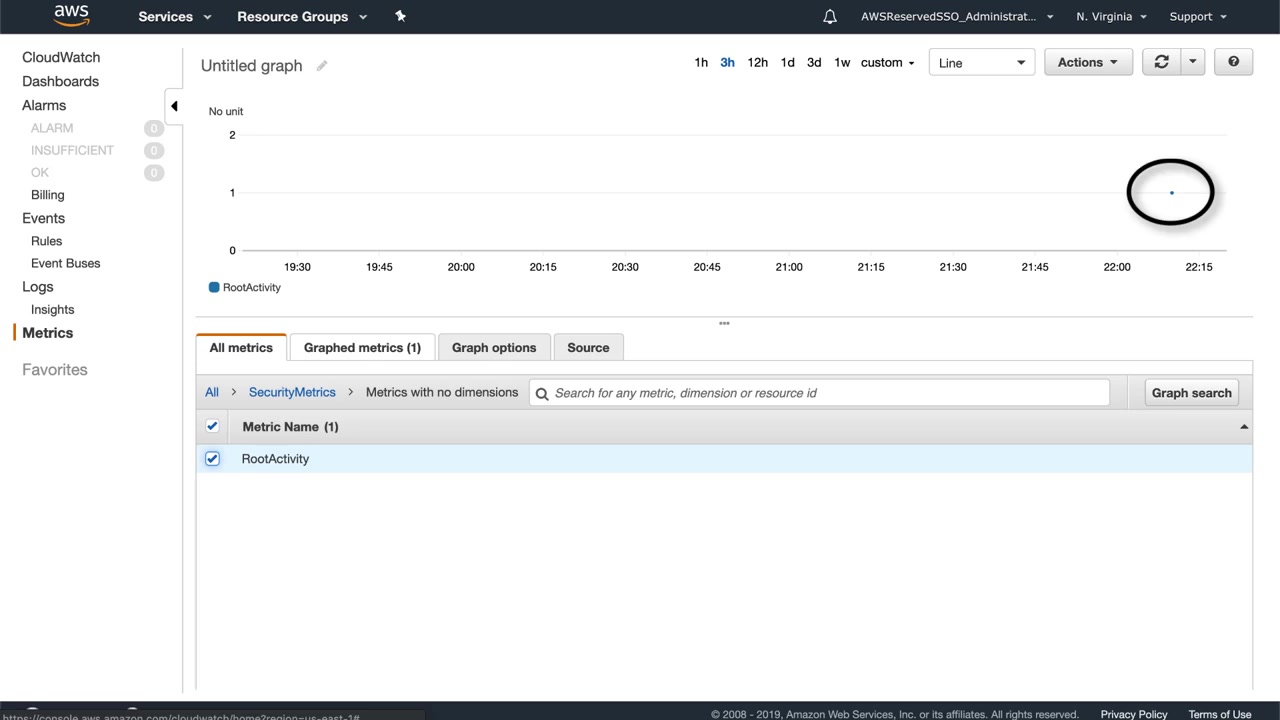This screenshot has width=1280, height=720.
Task: Open the Support dropdown menu
Action: tap(1198, 16)
